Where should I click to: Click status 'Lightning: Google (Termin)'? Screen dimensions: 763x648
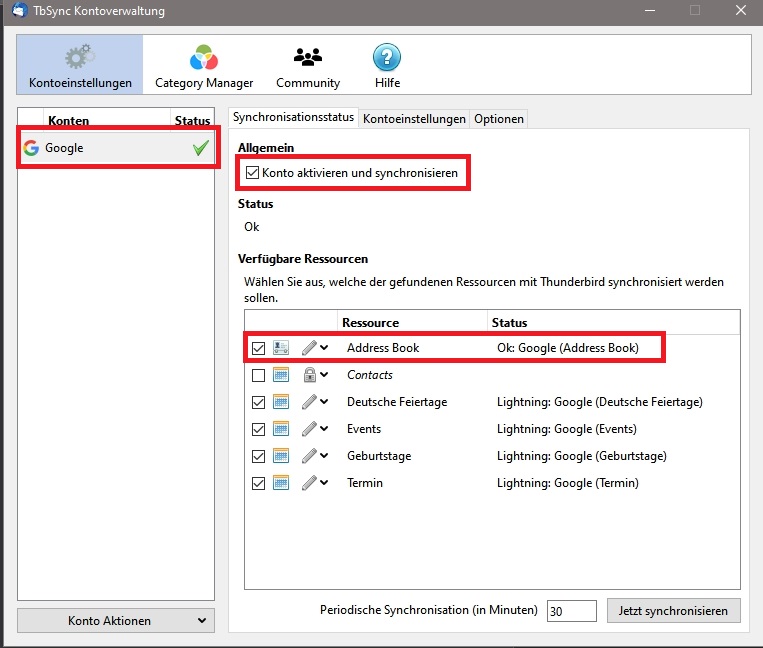tap(568, 483)
